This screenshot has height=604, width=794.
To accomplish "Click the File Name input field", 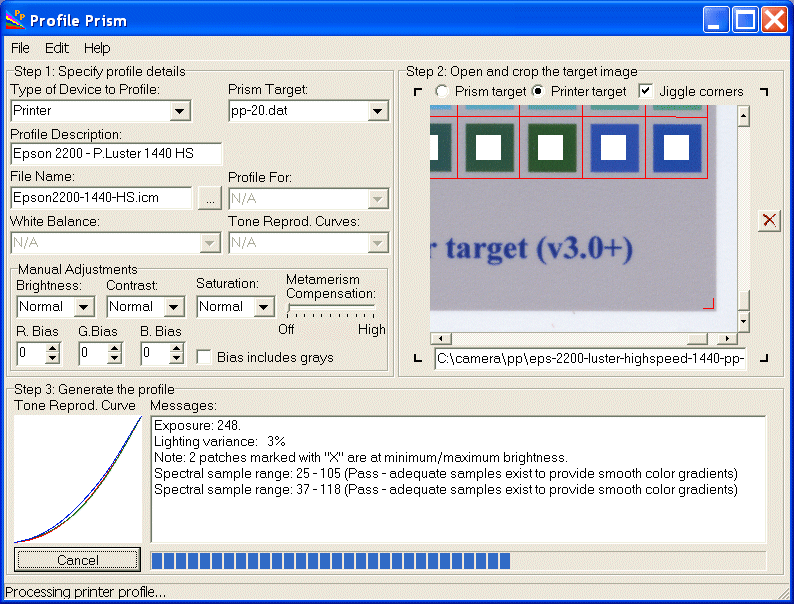I will click(x=101, y=197).
